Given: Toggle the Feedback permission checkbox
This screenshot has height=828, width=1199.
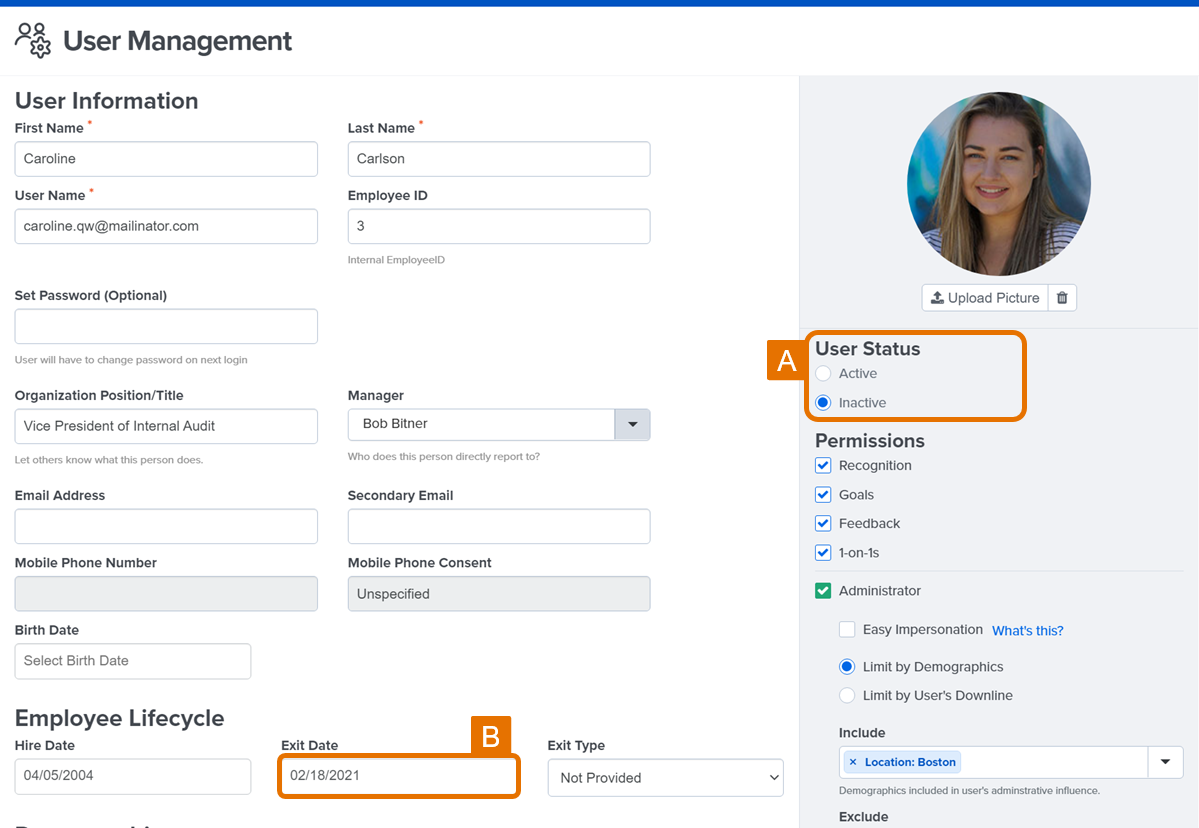Looking at the screenshot, I should pyautogui.click(x=823, y=524).
